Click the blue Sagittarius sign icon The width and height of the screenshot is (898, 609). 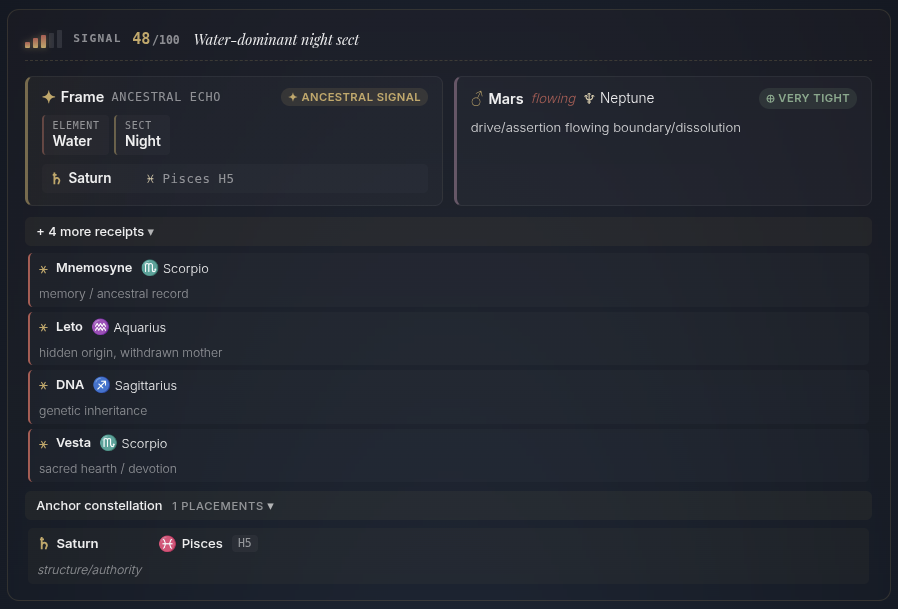coord(101,385)
